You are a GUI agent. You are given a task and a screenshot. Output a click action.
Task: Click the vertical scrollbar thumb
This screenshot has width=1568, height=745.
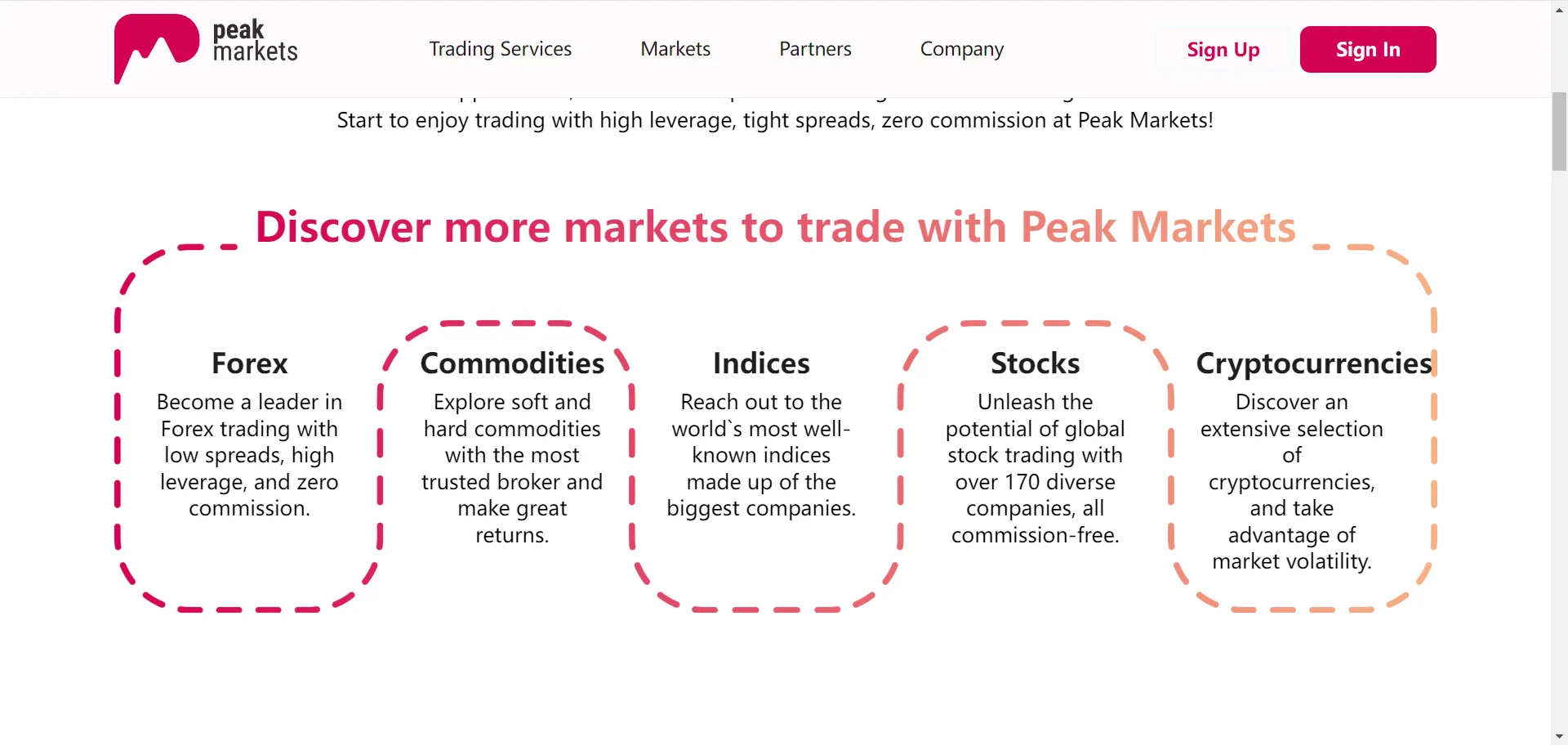pyautogui.click(x=1560, y=132)
